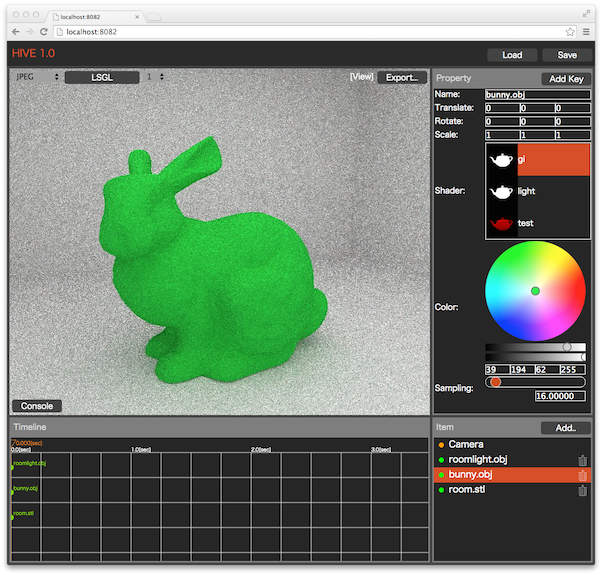Click the Save button
This screenshot has height=575, width=602.
coord(567,55)
